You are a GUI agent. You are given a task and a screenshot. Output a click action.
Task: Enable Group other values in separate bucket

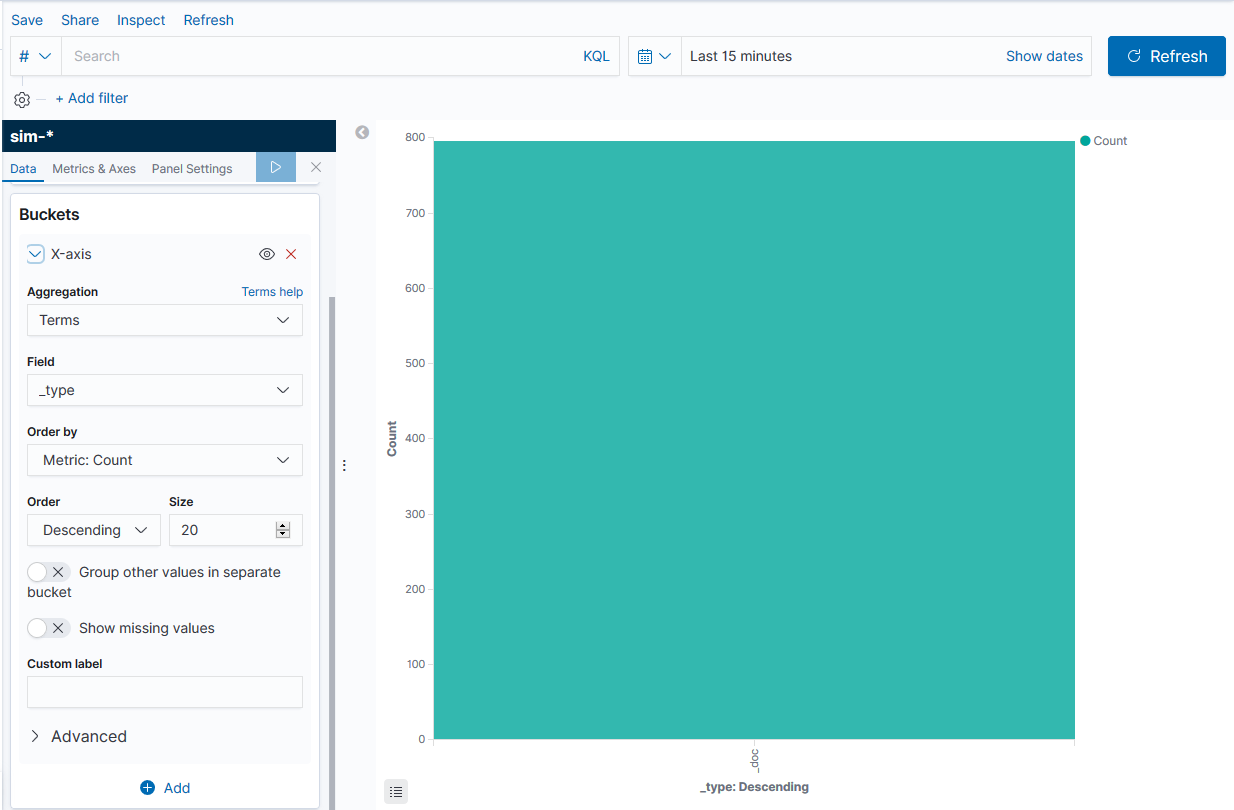pyautogui.click(x=47, y=572)
